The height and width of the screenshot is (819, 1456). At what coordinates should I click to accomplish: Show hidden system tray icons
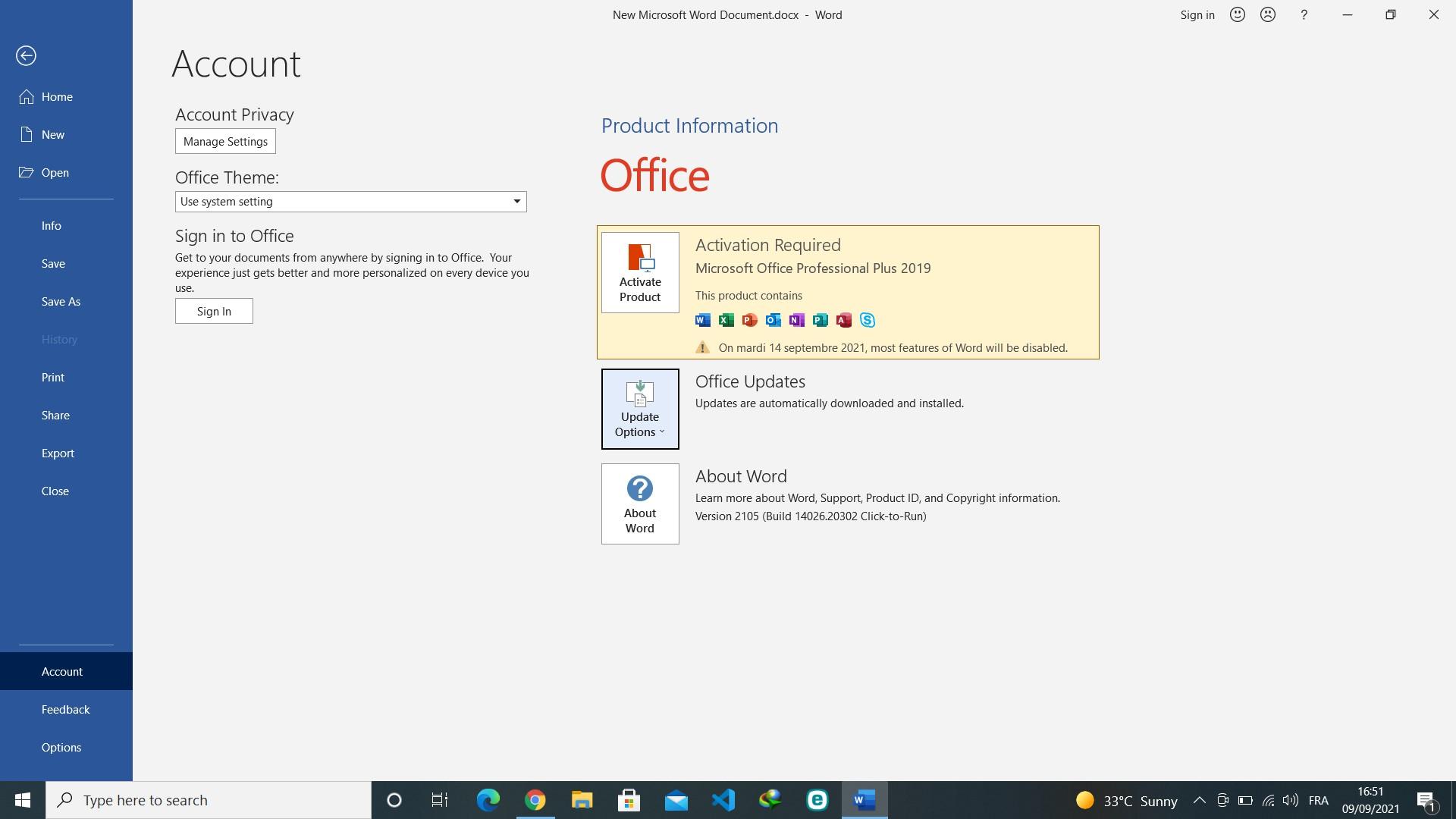1200,800
